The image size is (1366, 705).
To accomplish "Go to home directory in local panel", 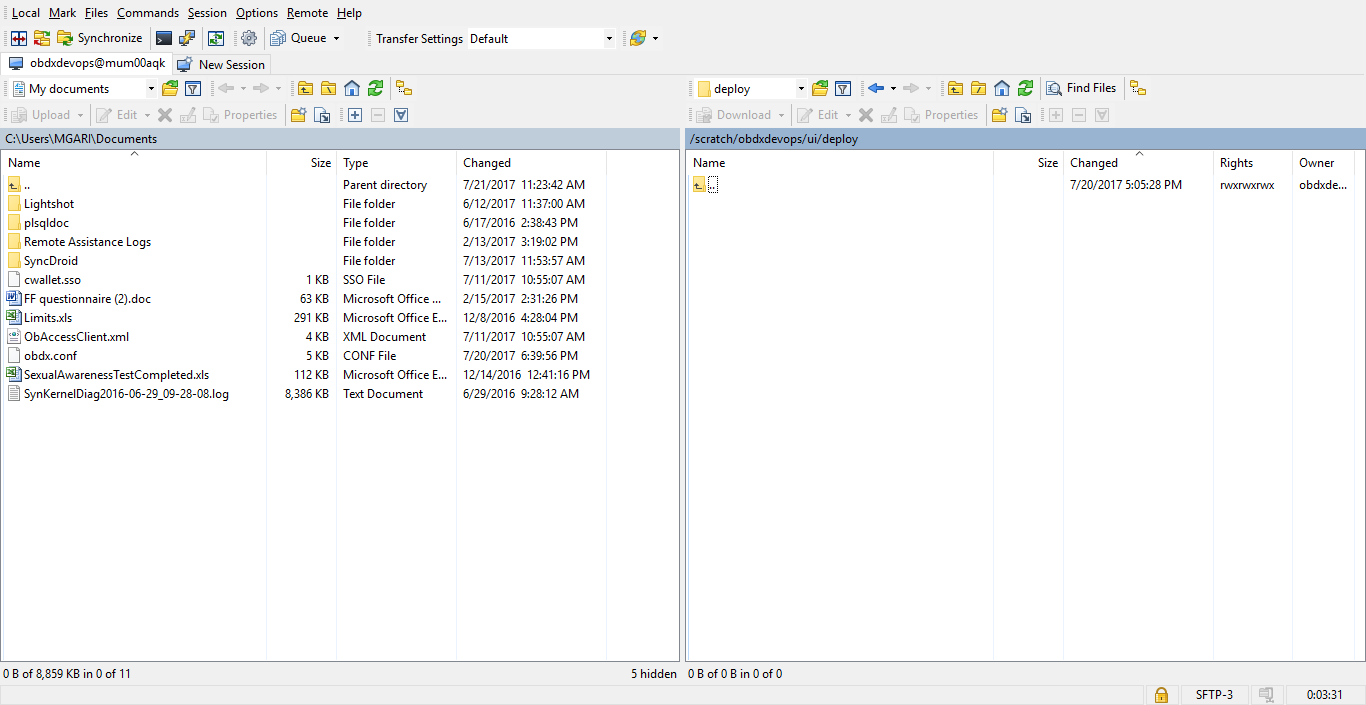I will click(351, 88).
